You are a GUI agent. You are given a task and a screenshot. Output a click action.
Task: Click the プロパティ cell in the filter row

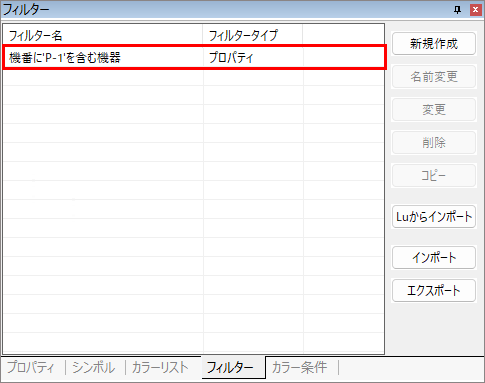(x=231, y=58)
